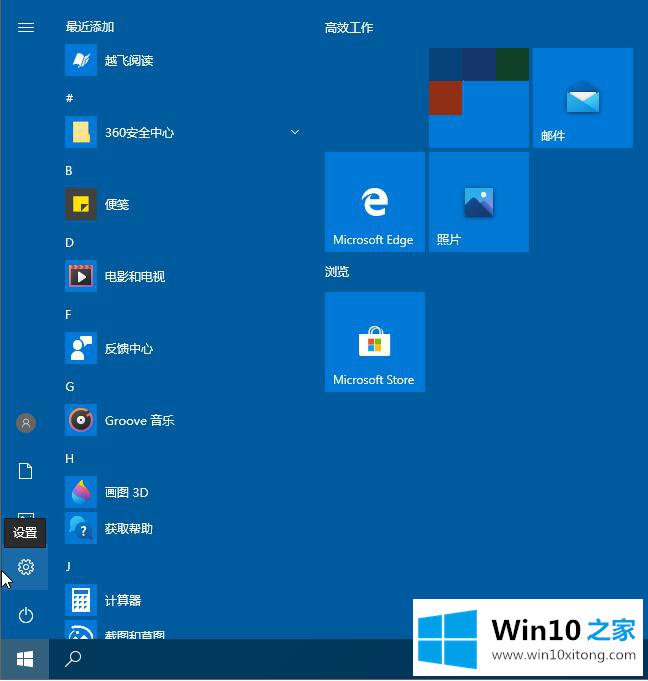Image resolution: width=648 pixels, height=681 pixels.
Task: Open the taskbar search magnifier
Action: 73,659
